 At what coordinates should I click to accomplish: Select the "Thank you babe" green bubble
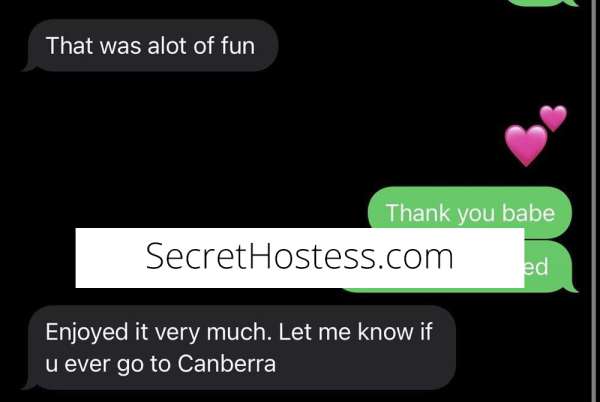coord(470,213)
